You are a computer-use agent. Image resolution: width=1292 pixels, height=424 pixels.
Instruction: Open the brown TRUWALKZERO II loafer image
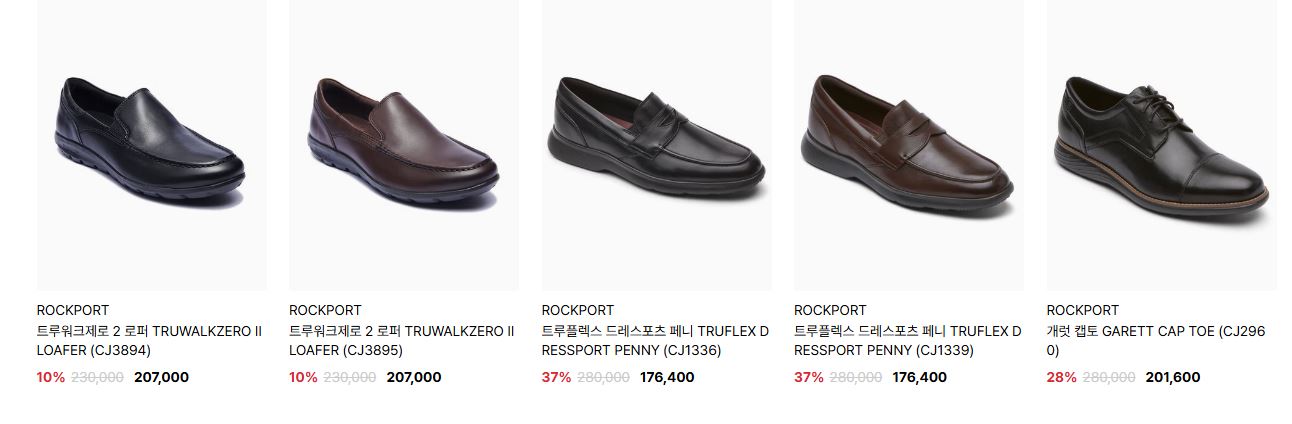coord(404,145)
